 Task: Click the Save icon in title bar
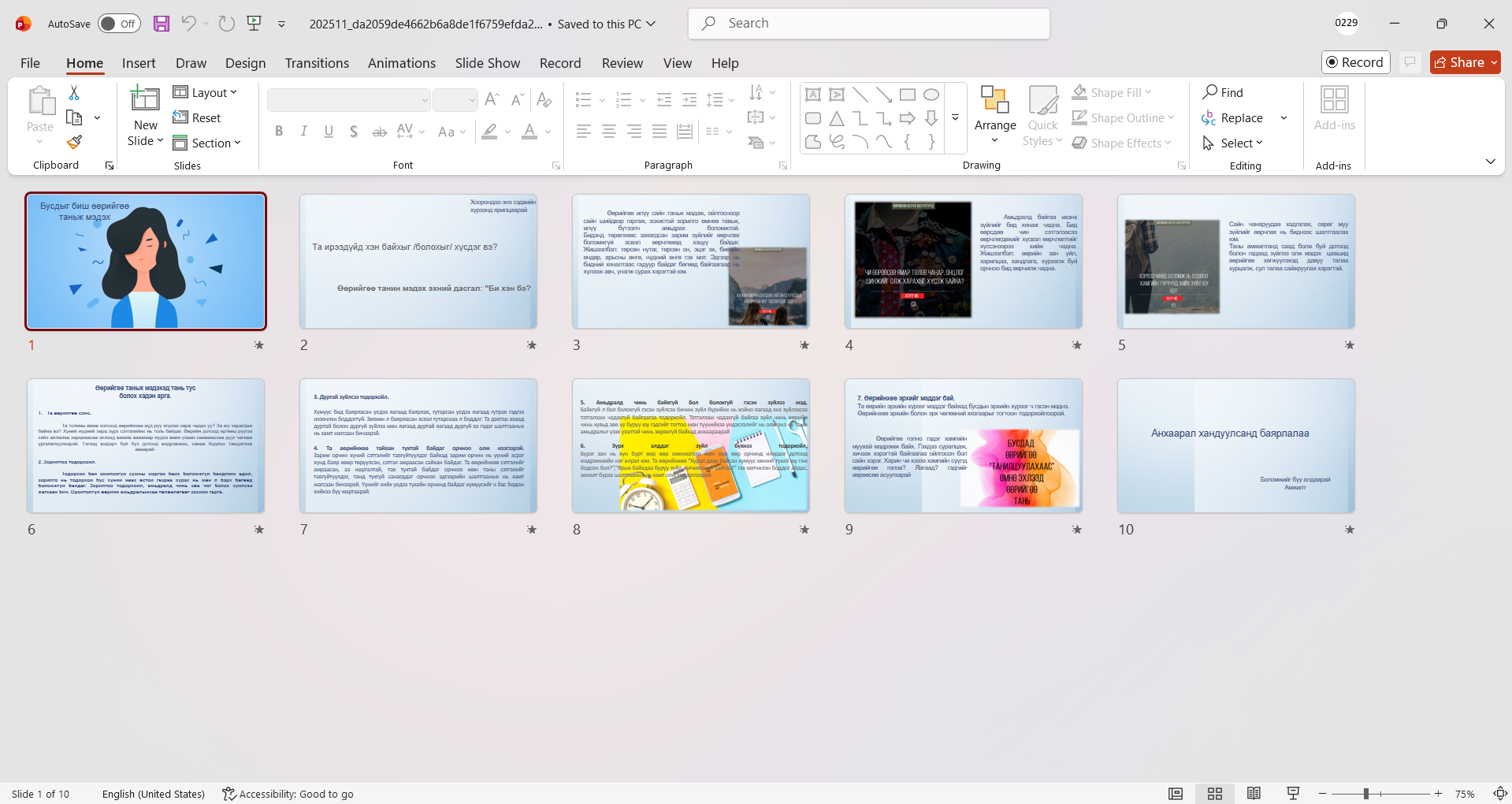pyautogui.click(x=162, y=24)
